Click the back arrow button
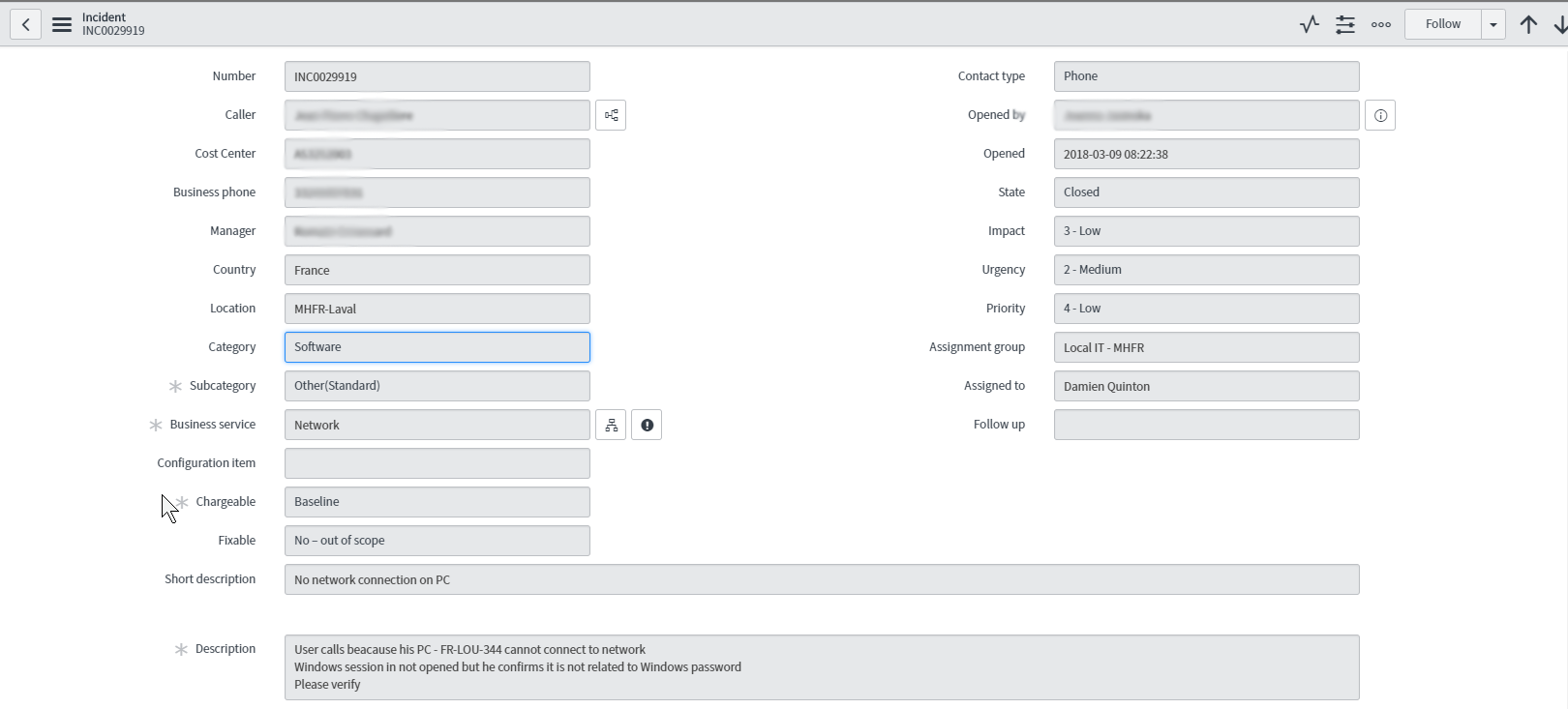The image size is (1568, 709). 26,24
